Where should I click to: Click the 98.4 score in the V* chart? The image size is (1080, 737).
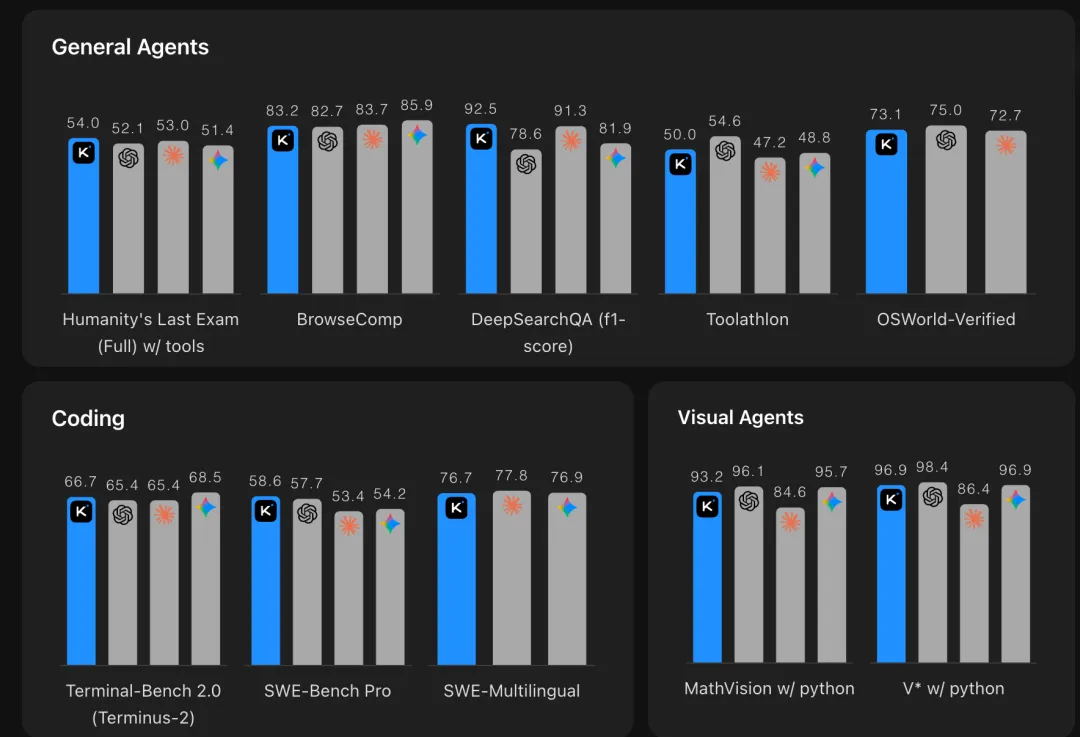(931, 467)
